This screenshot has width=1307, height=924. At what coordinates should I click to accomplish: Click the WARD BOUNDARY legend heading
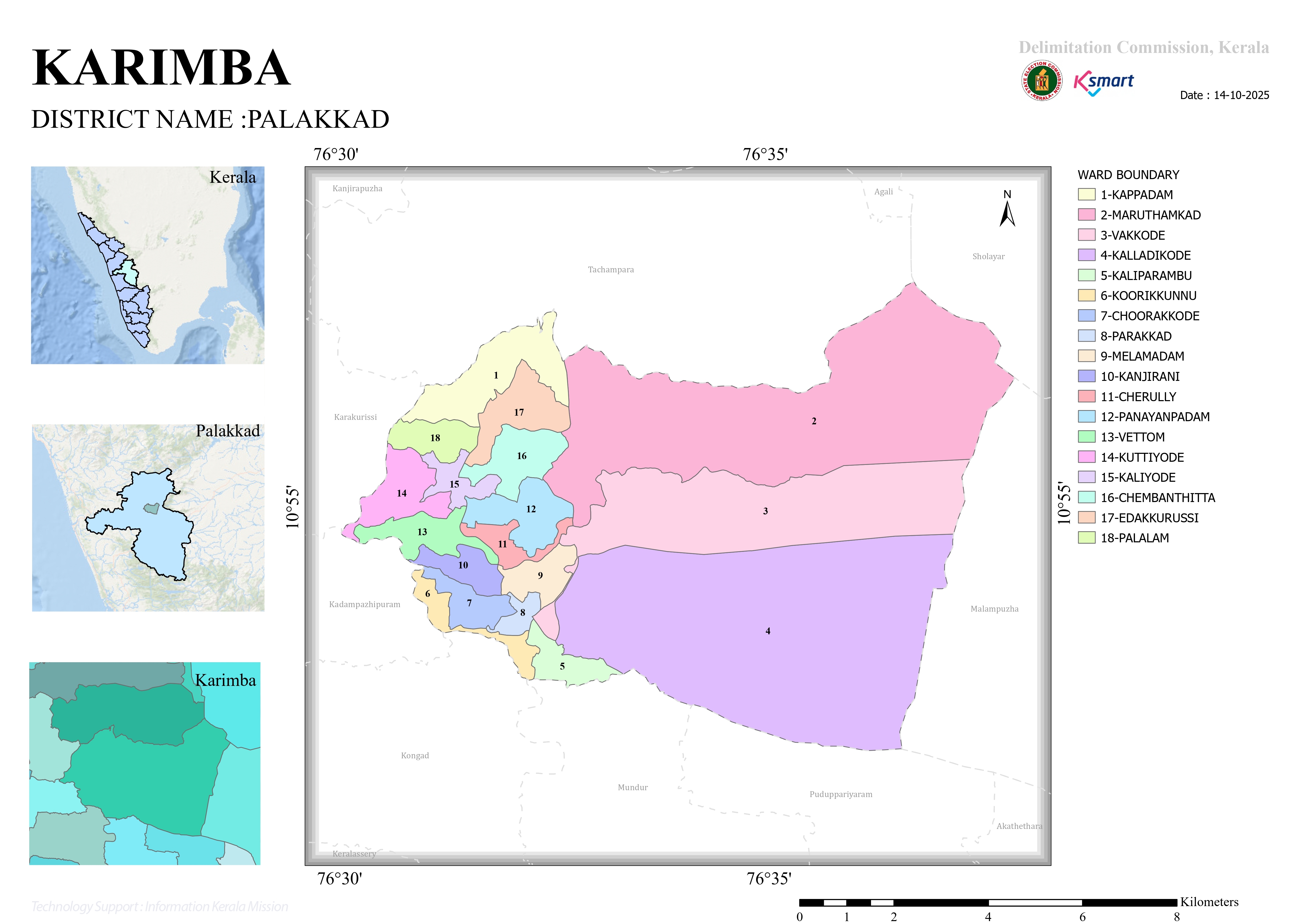point(1128,175)
